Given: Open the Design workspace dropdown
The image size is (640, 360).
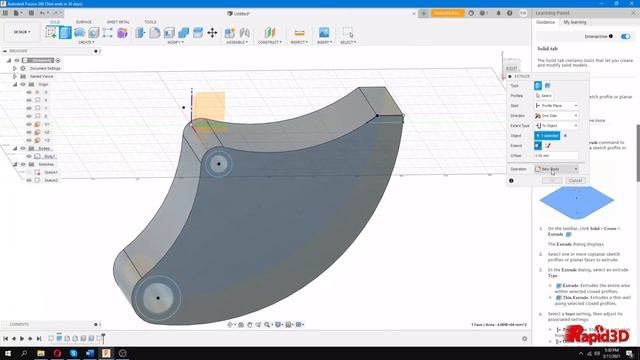Looking at the screenshot, I should click(x=22, y=32).
